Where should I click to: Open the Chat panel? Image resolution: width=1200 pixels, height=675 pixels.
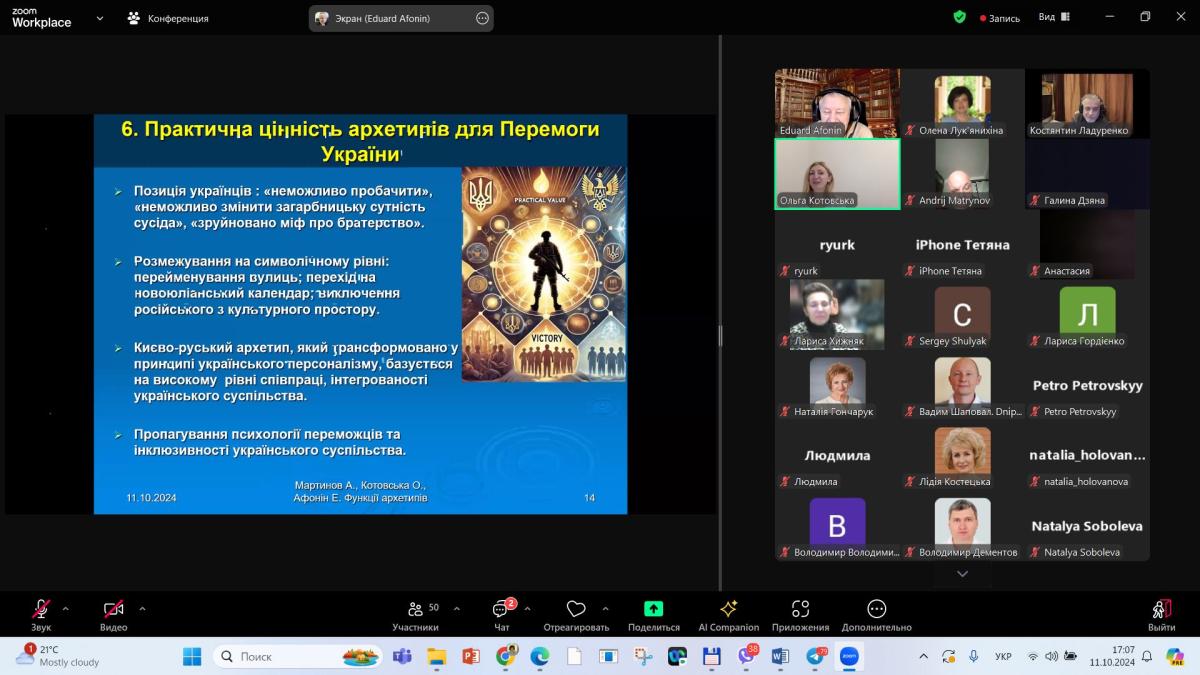[501, 610]
